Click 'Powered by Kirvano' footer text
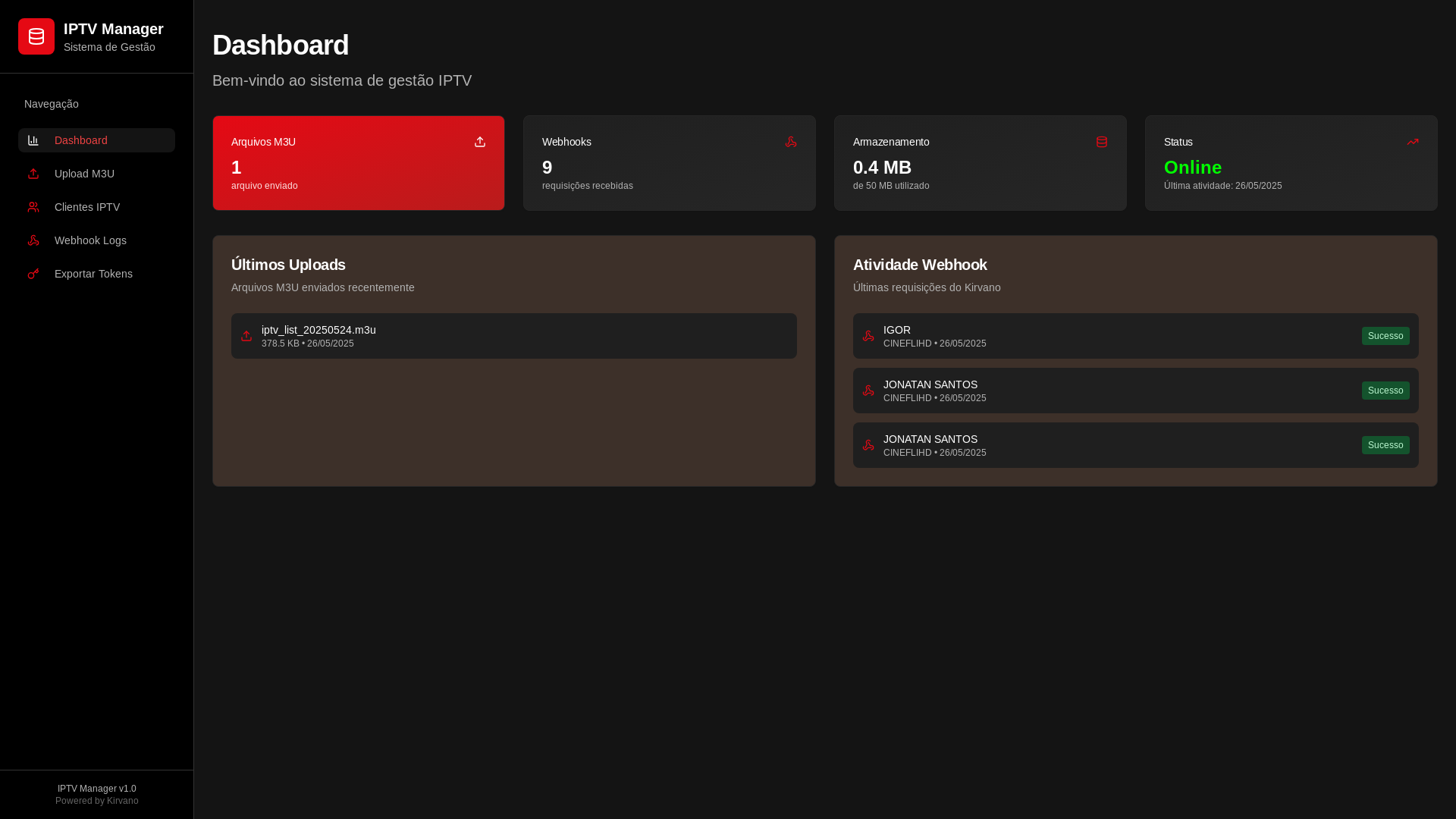Image resolution: width=1456 pixels, height=819 pixels. (97, 801)
